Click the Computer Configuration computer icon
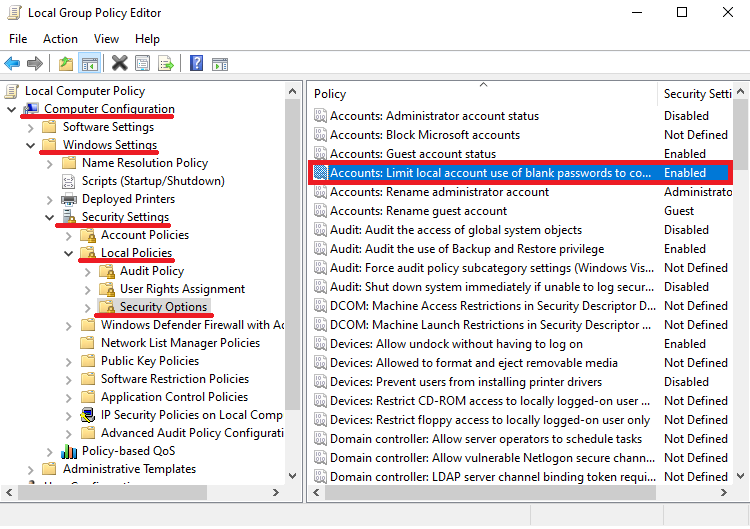 pos(31,109)
